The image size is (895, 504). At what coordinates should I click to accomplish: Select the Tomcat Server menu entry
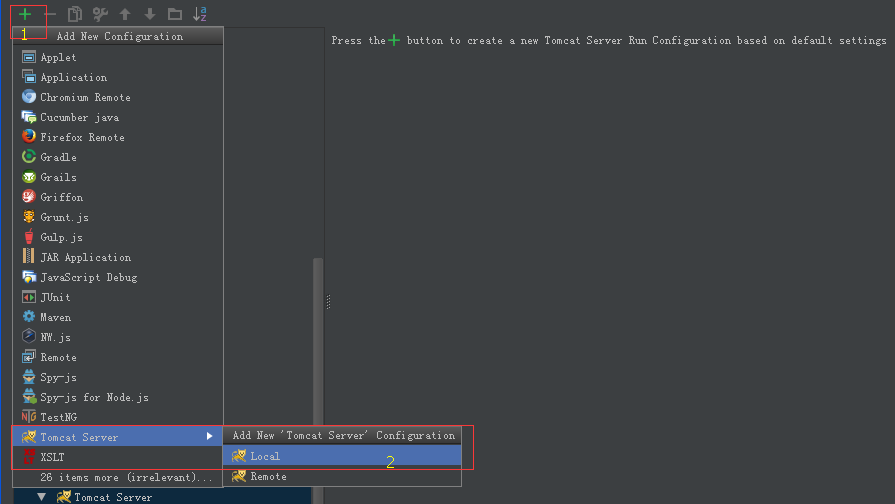(x=118, y=437)
